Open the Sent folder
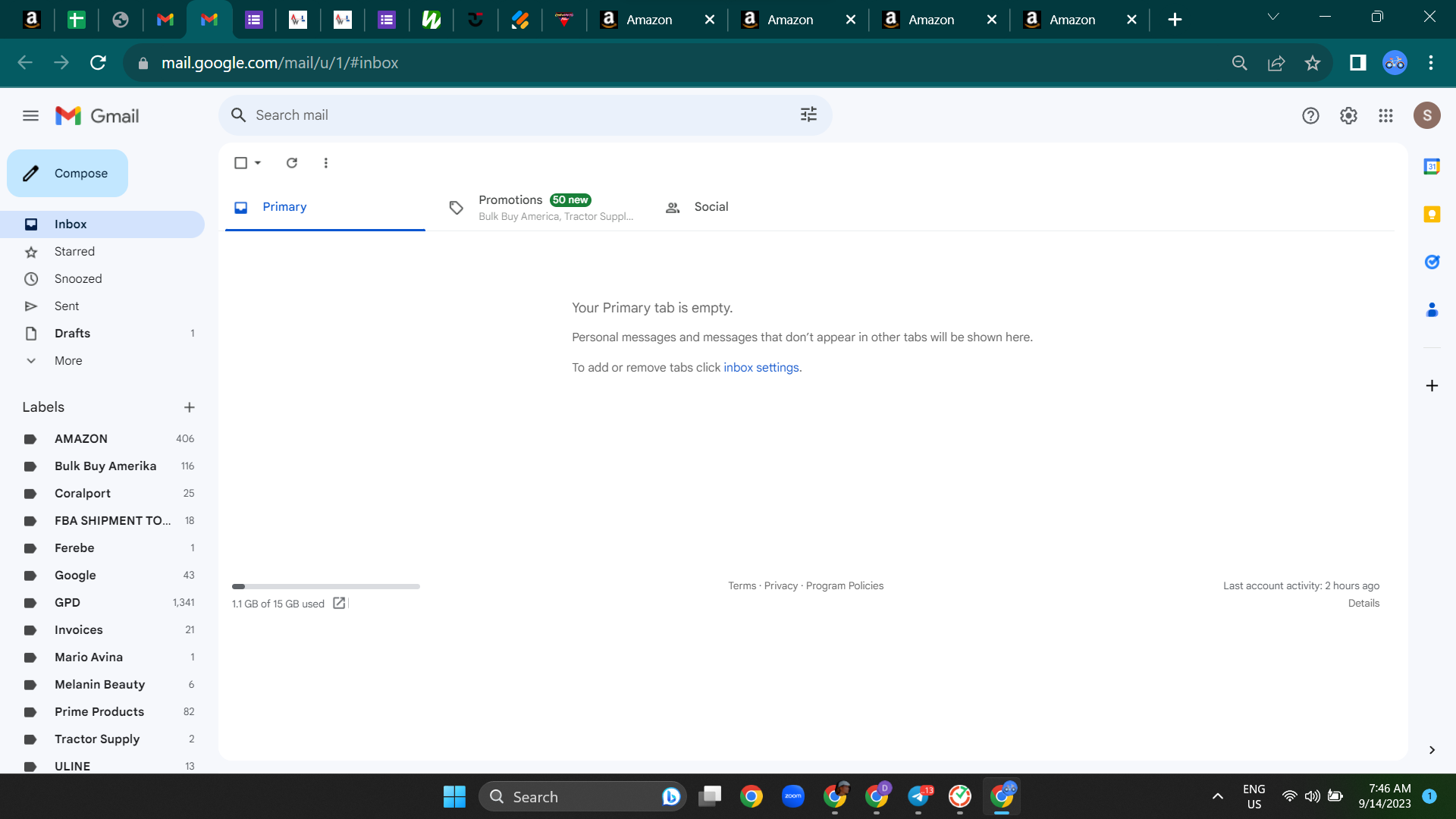The width and height of the screenshot is (1456, 819). [102, 306]
